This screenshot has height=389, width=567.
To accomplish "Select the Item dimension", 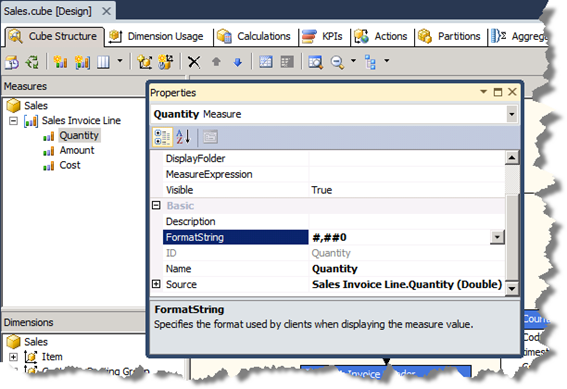I will point(52,357).
